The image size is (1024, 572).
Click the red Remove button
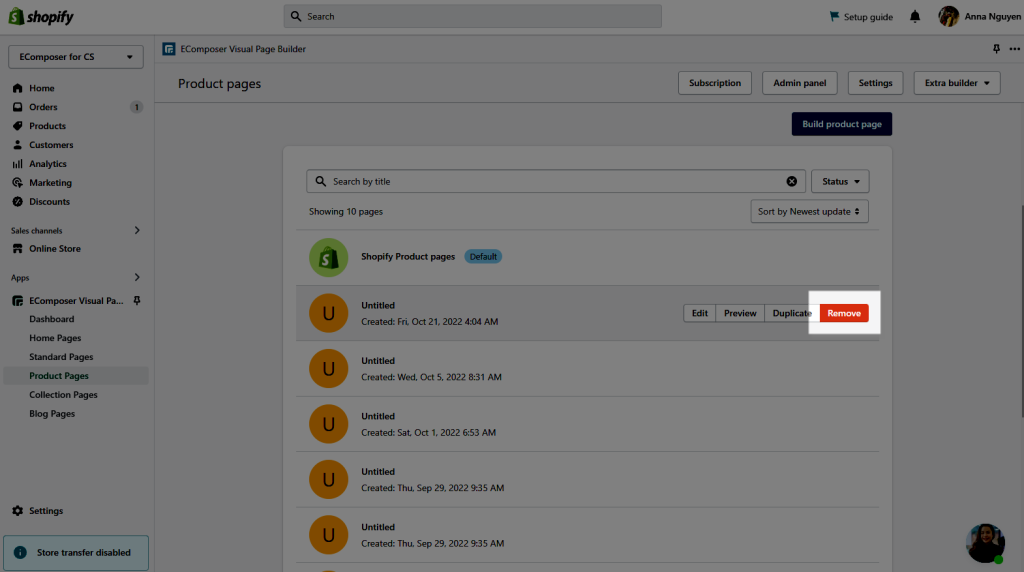click(x=844, y=313)
